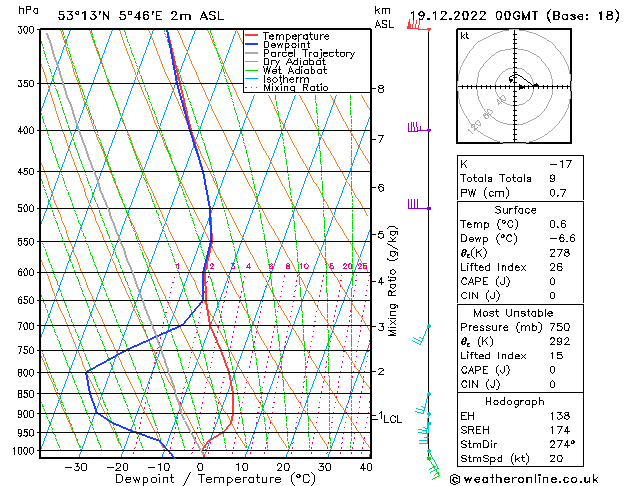The height and width of the screenshot is (486, 629).
Task: Click the Most Unstable section heading
Action: coord(513,313)
